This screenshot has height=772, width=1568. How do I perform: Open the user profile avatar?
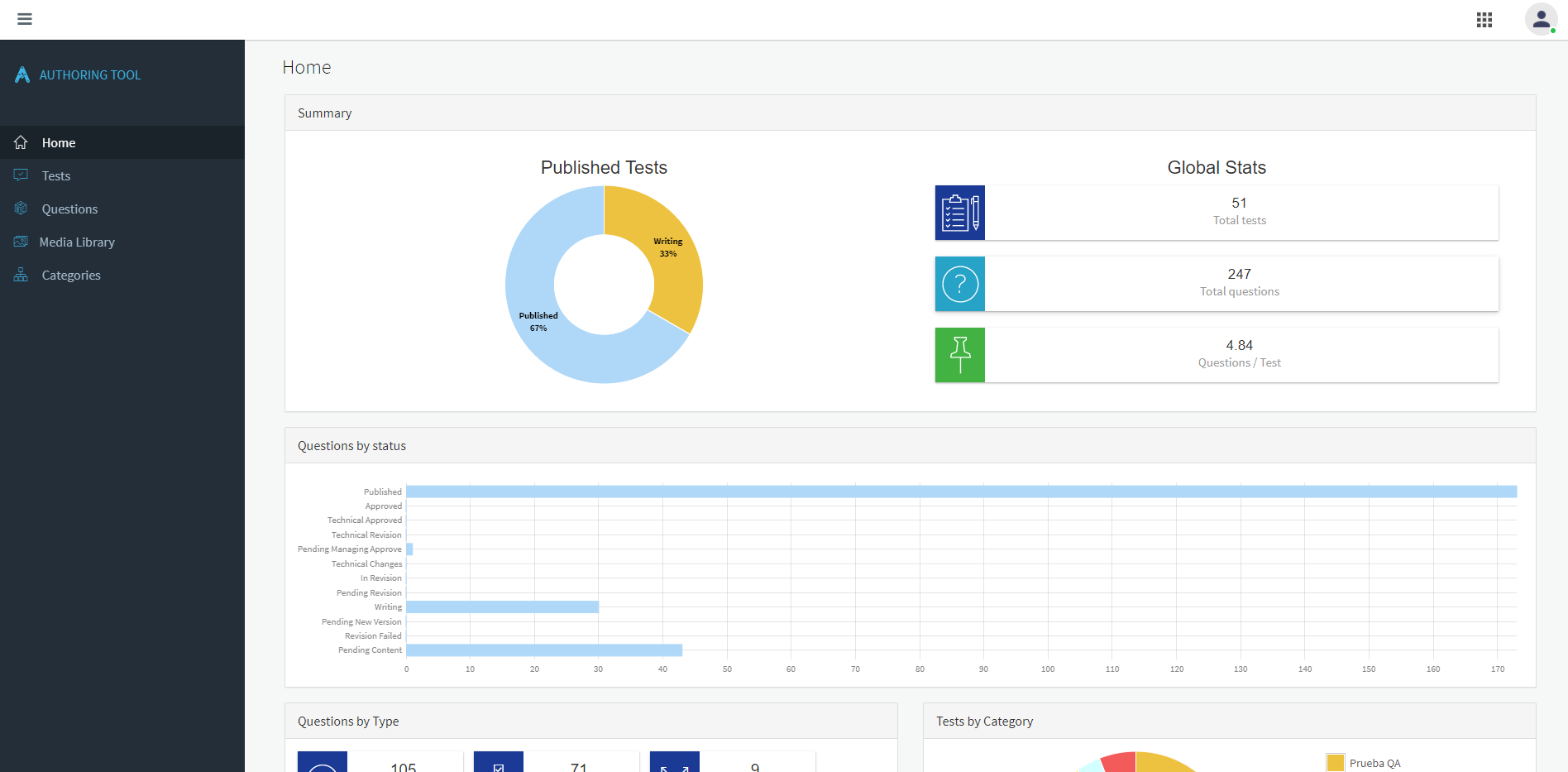point(1542,19)
